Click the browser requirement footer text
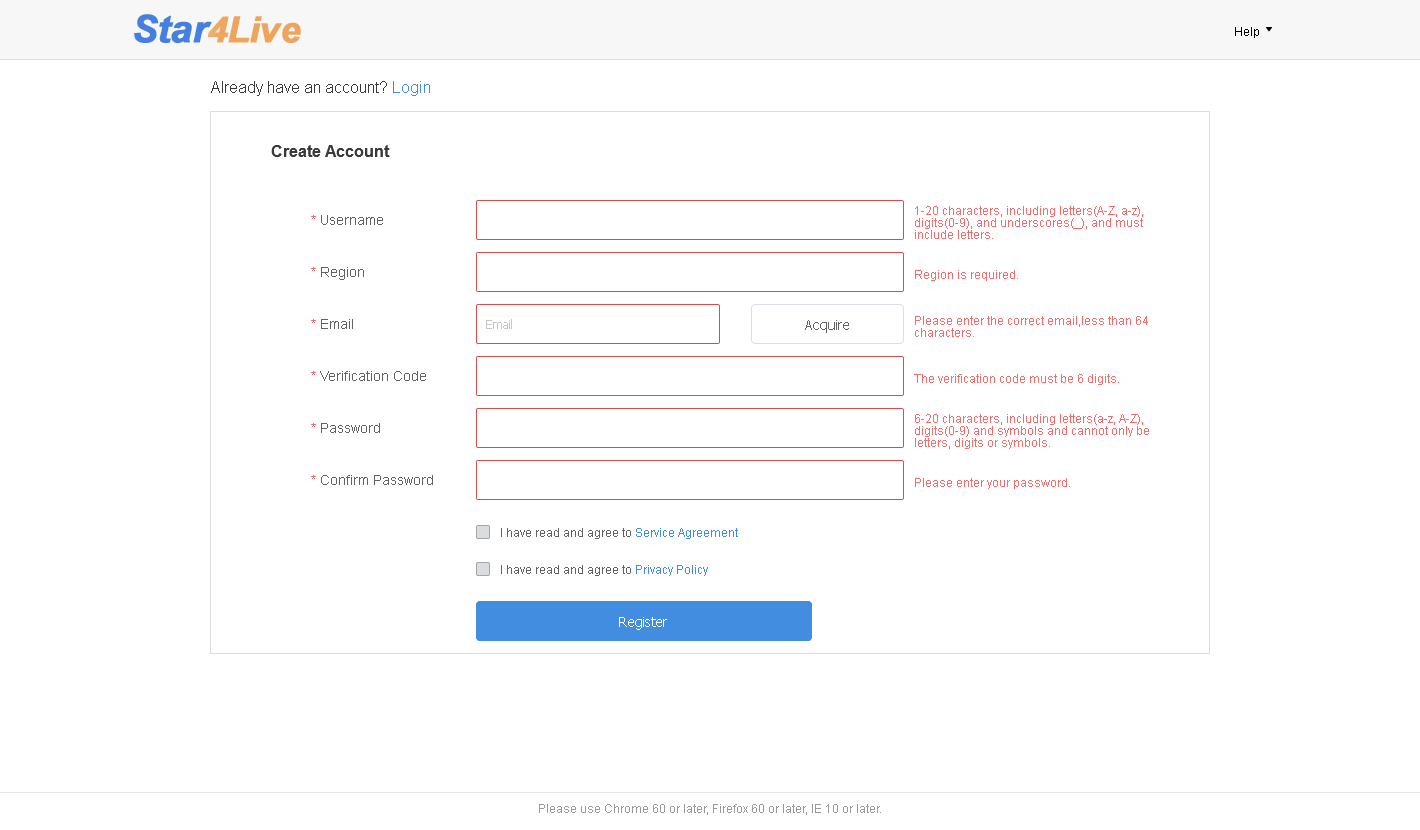Viewport: 1420px width, 830px height. pos(710,809)
